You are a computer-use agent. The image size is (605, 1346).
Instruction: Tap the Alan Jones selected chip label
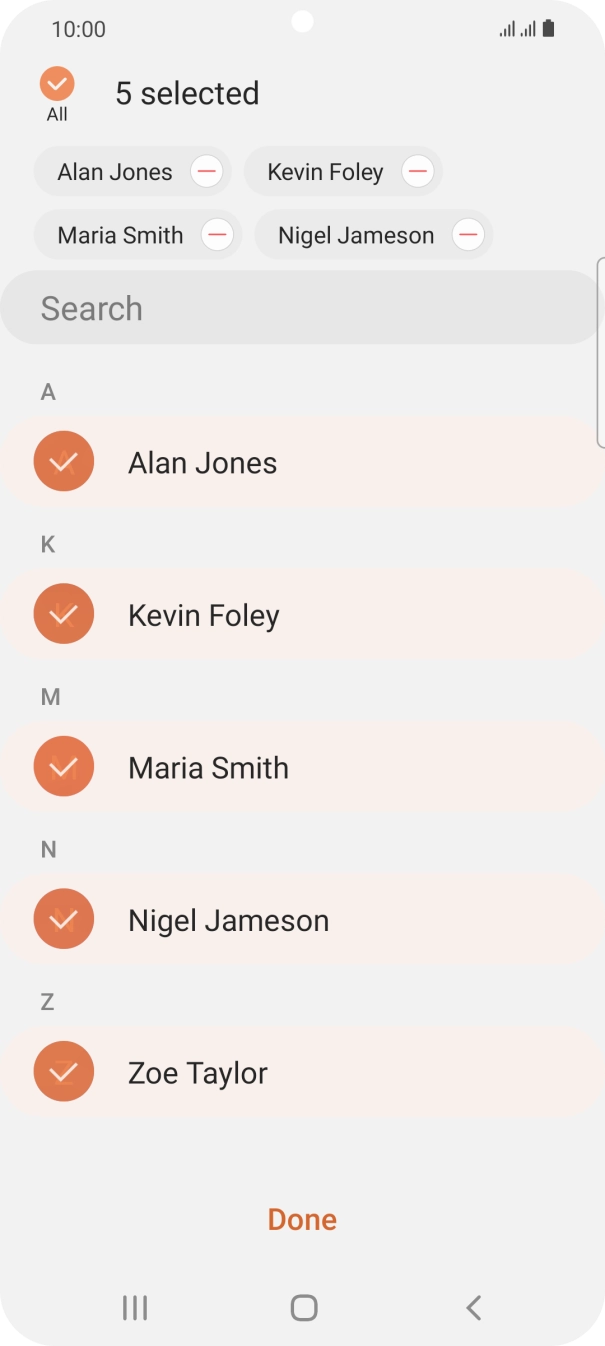115,172
